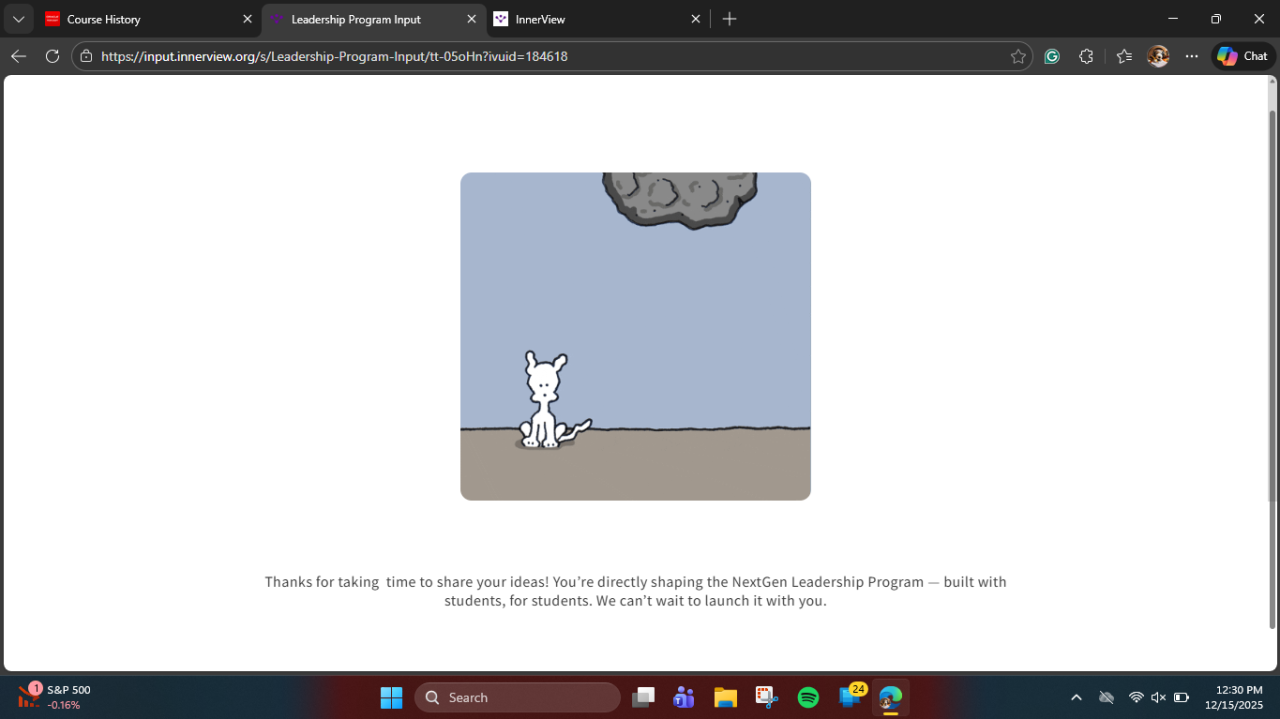The image size is (1280, 719).
Task: Open the taskbar app with 24 badge
Action: coord(851,696)
